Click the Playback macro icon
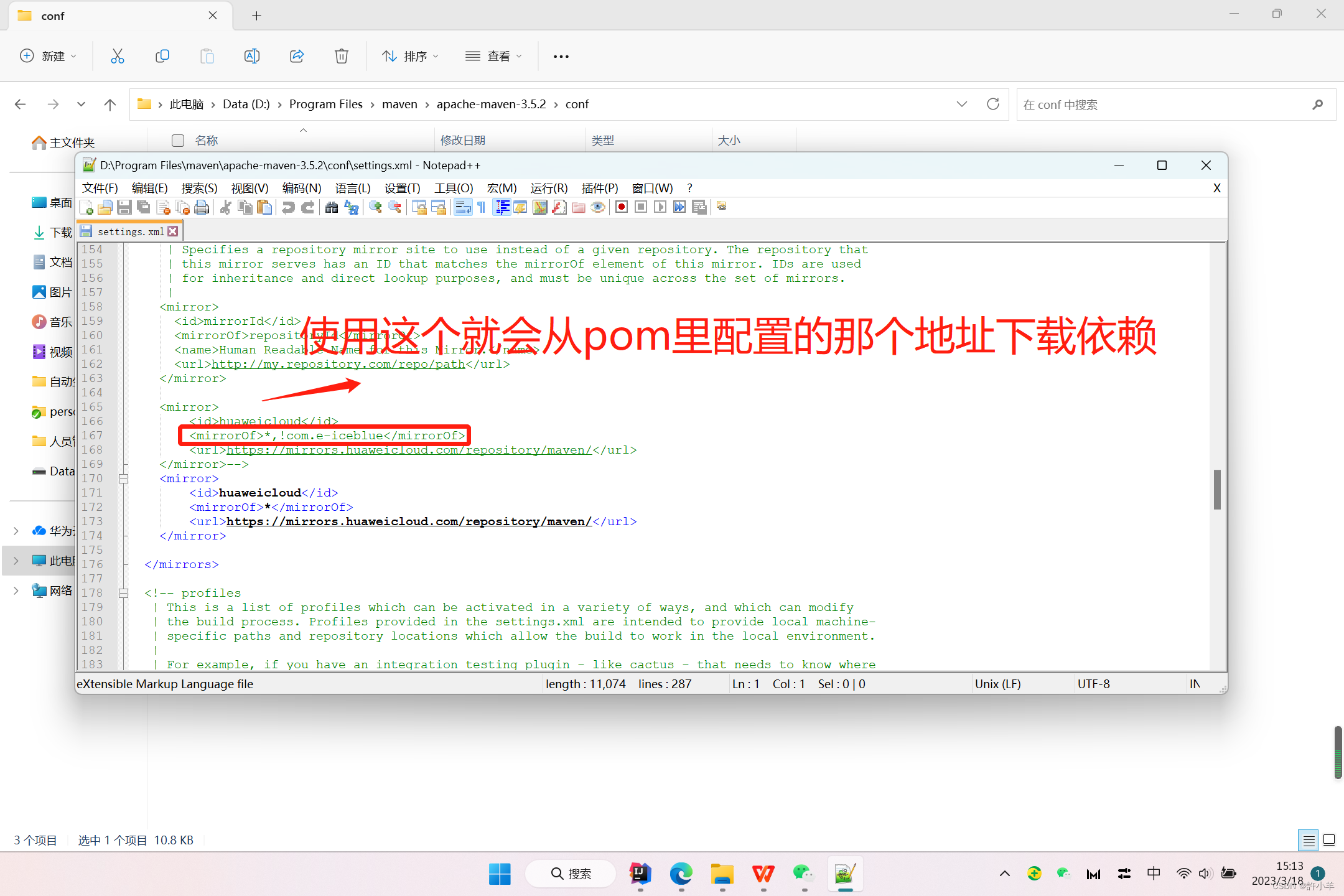Viewport: 1344px width, 896px height. pyautogui.click(x=660, y=207)
